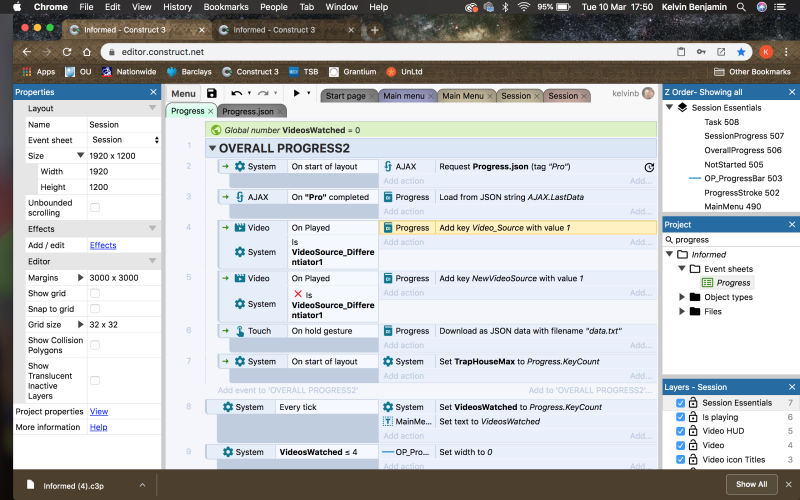The image size is (800, 500).
Task: Save the project with the floppy disk icon
Action: tap(211, 93)
